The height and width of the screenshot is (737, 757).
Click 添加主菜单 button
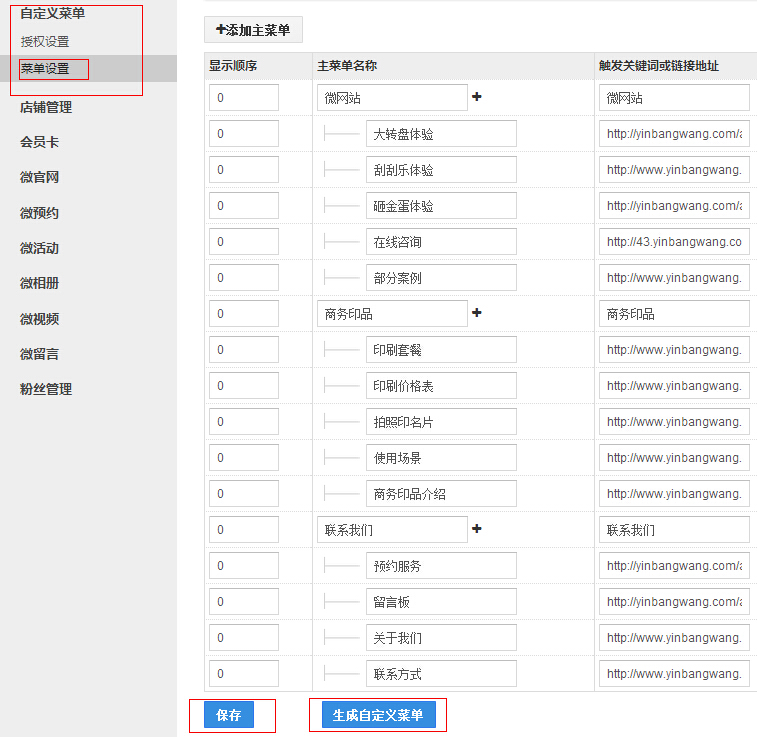253,30
